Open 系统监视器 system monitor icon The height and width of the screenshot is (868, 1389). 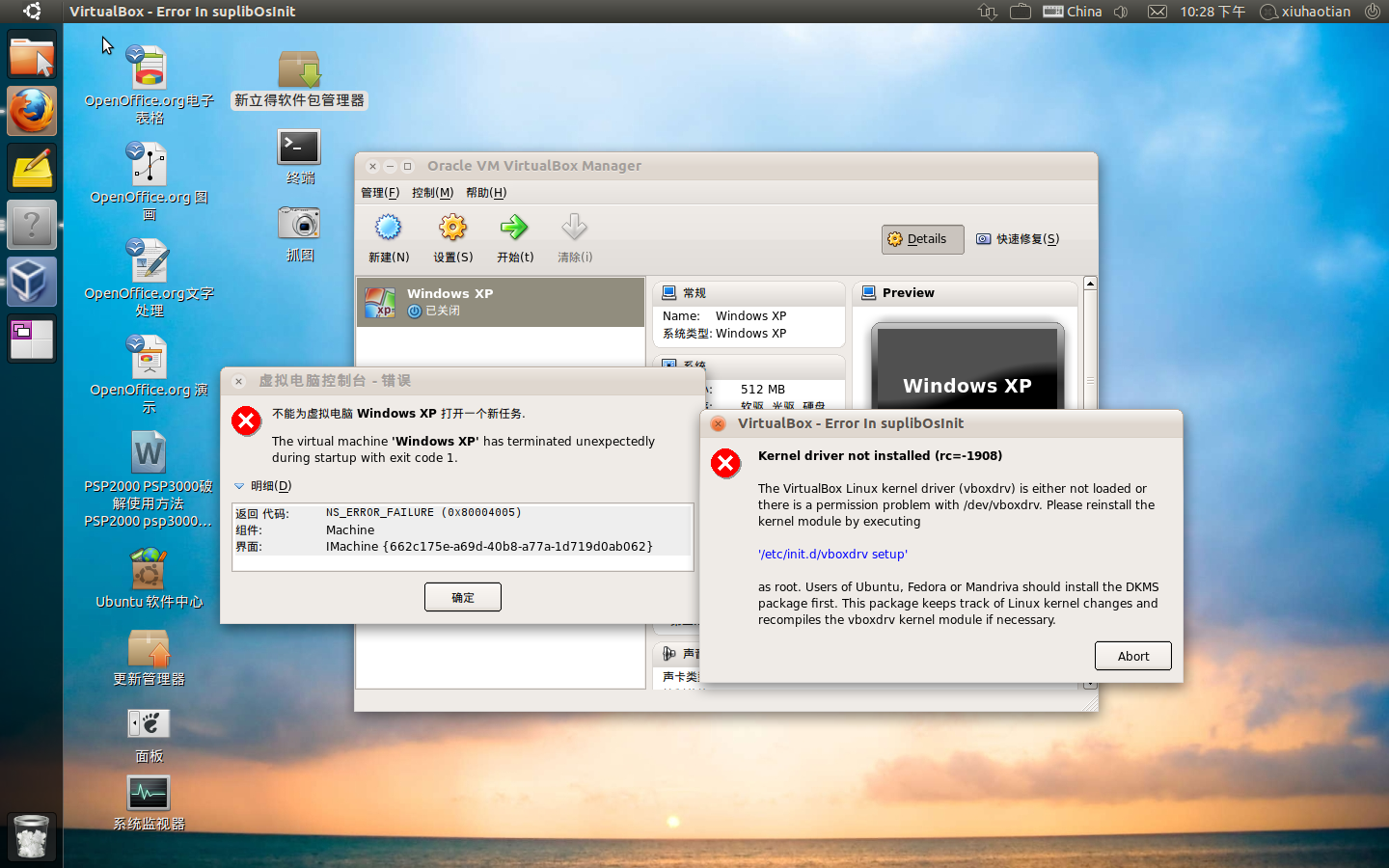click(150, 802)
